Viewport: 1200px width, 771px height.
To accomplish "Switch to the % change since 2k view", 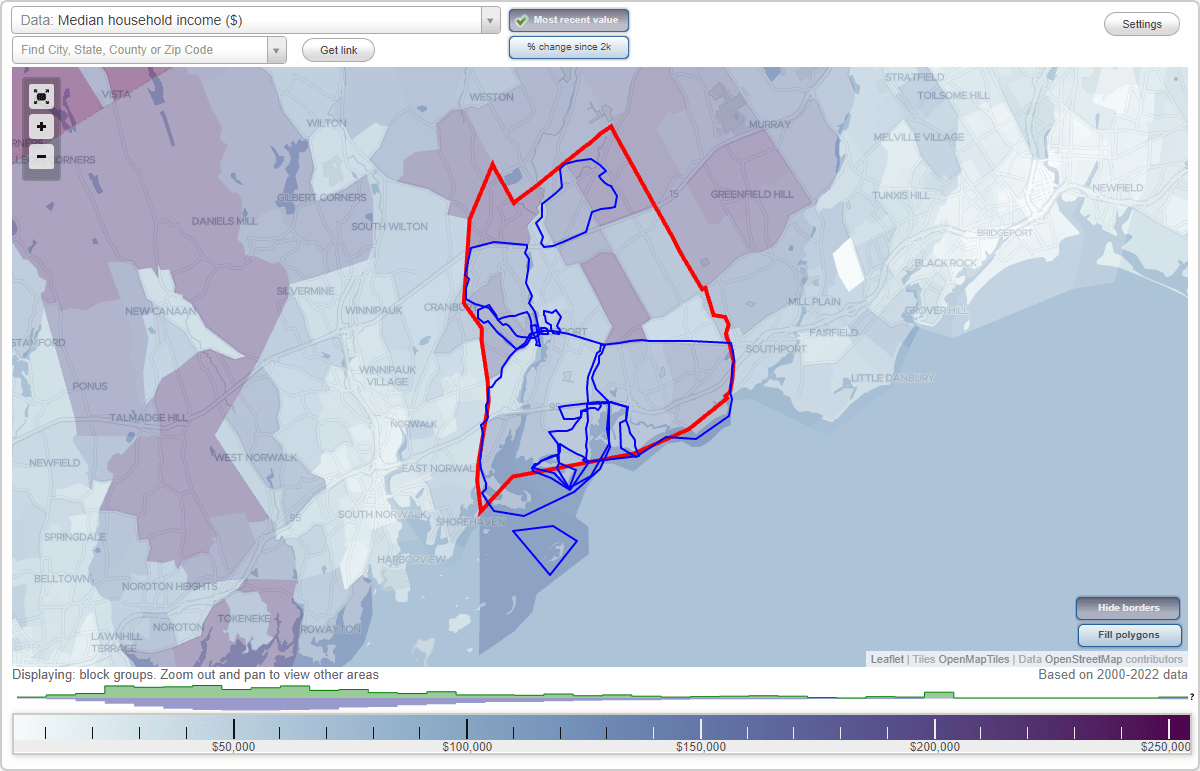I will [x=569, y=46].
